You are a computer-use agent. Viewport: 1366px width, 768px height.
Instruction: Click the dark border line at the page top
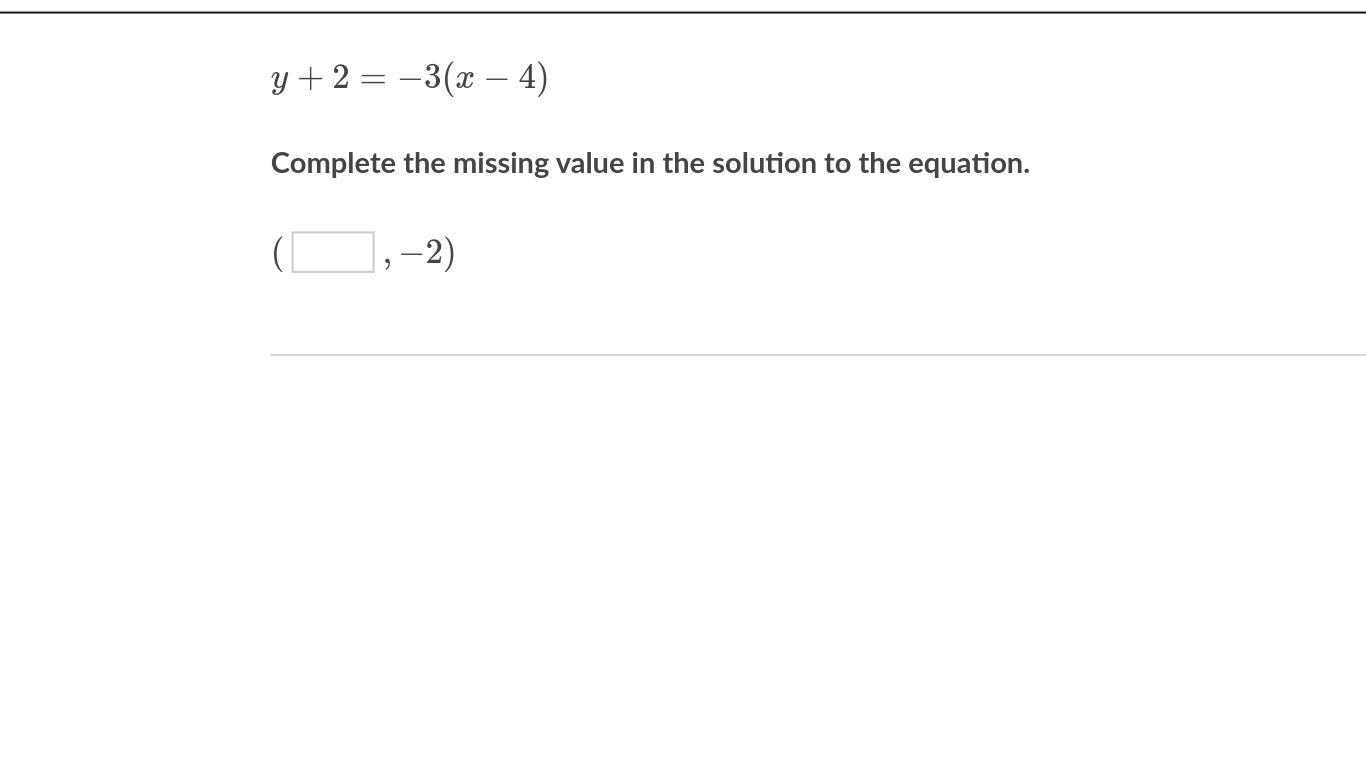[683, 12]
